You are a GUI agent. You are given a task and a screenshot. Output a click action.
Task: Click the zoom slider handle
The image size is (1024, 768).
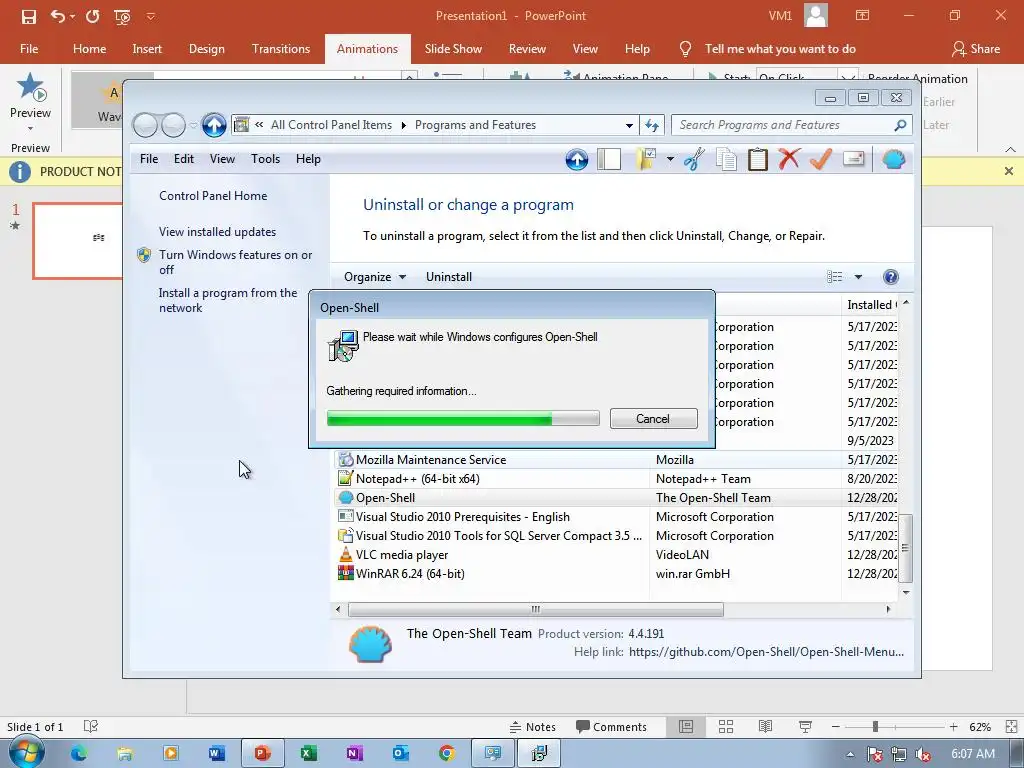tap(875, 727)
